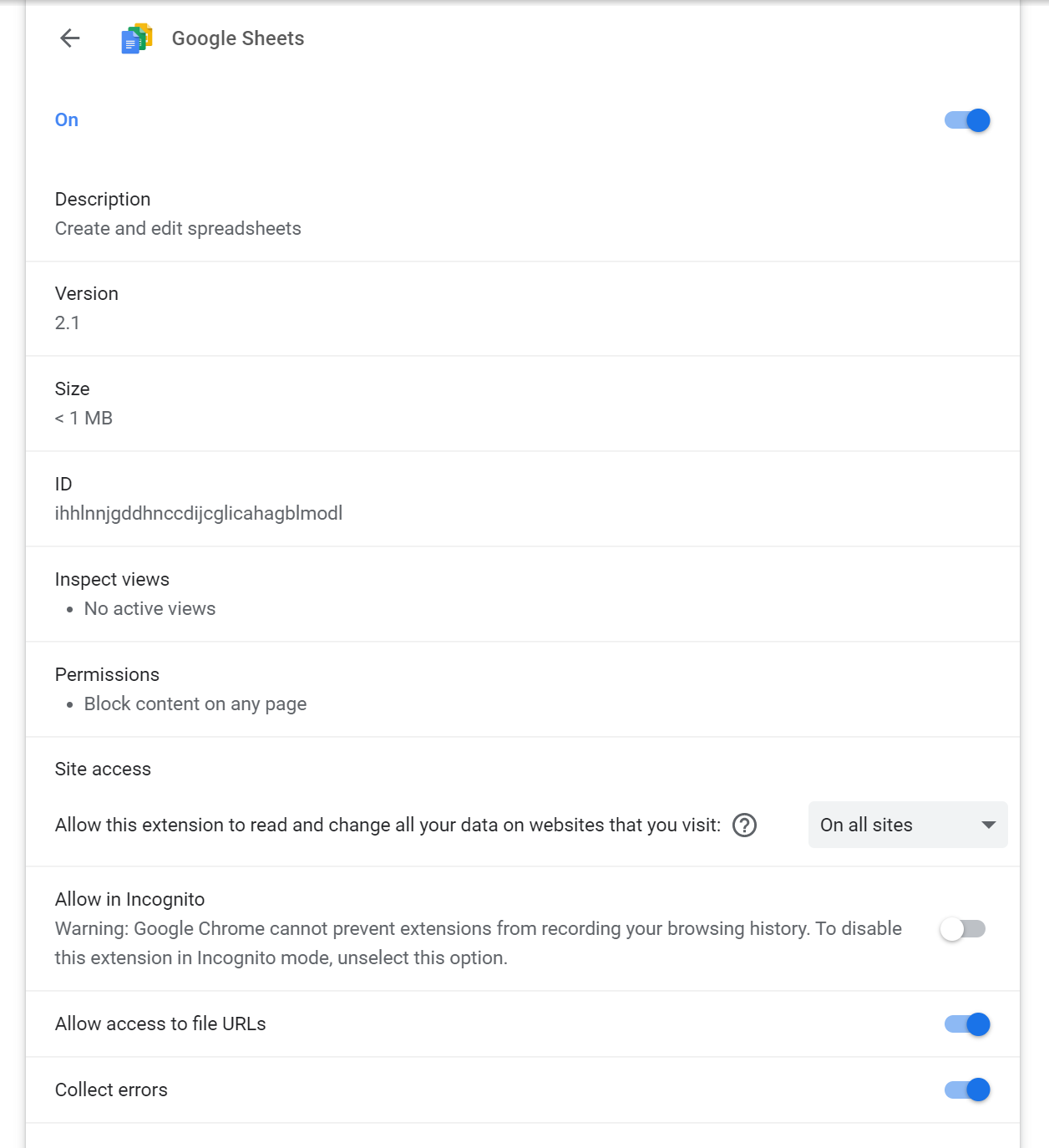1049x1148 pixels.
Task: Click the Google Sheets title text
Action: tap(238, 38)
